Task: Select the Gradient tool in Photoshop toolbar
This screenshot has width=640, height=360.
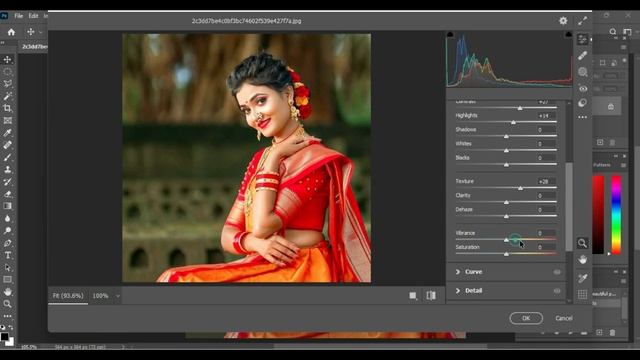Action: [x=7, y=206]
